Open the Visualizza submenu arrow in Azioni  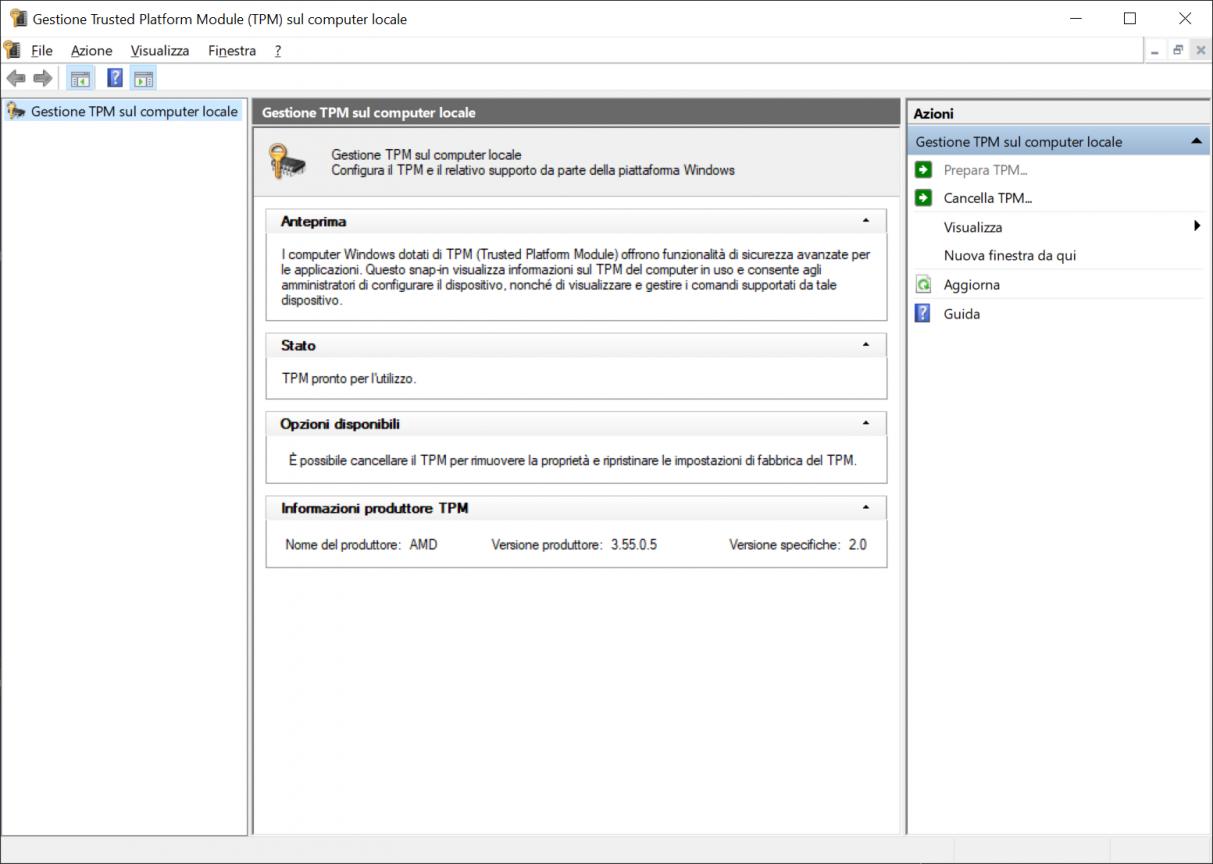(x=1197, y=227)
